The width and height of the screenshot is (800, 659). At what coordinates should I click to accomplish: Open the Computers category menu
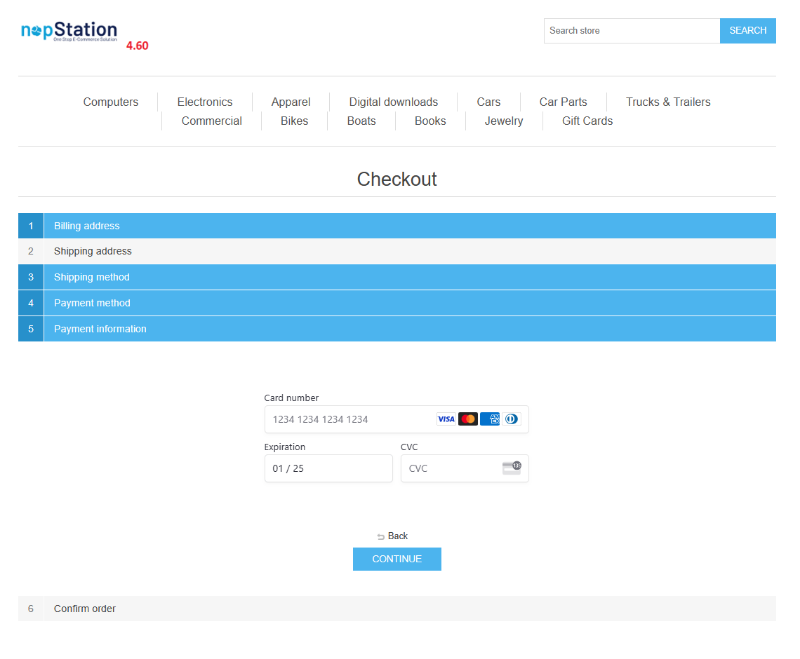110,101
